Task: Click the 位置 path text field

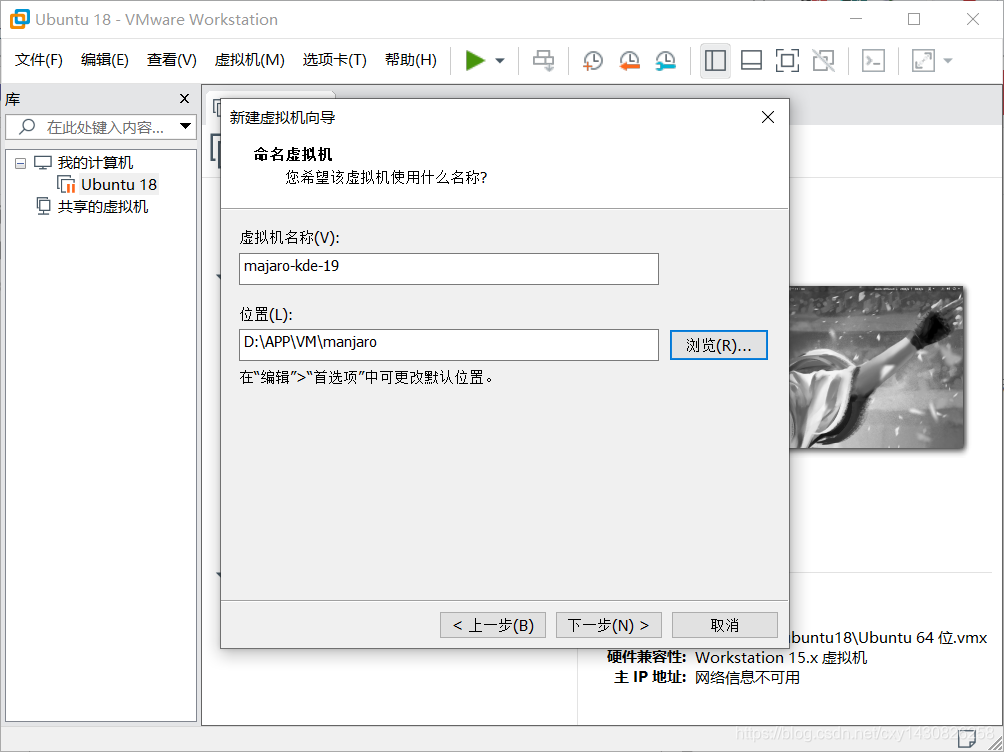Action: coord(448,345)
